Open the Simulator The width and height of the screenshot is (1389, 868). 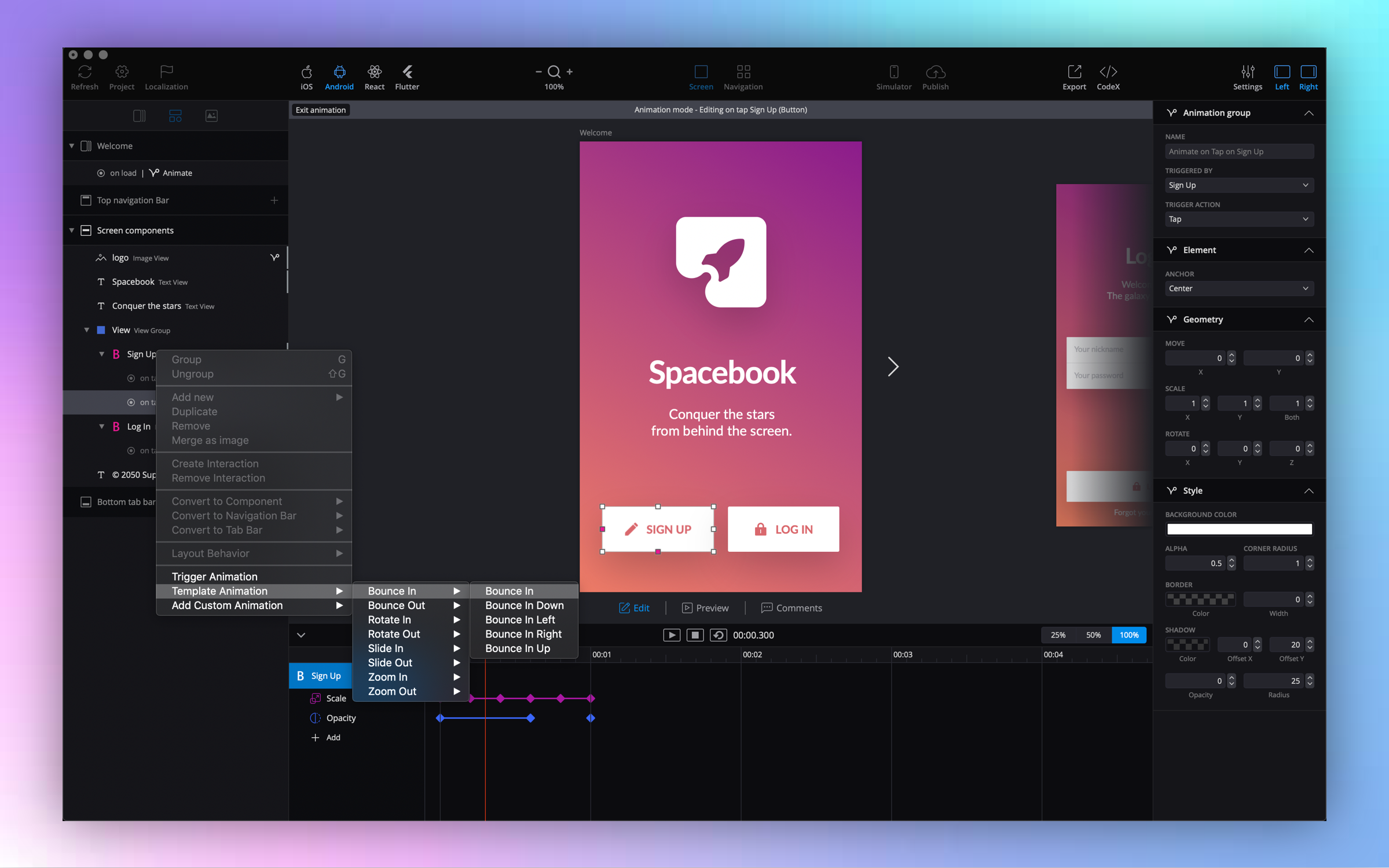pos(893,72)
